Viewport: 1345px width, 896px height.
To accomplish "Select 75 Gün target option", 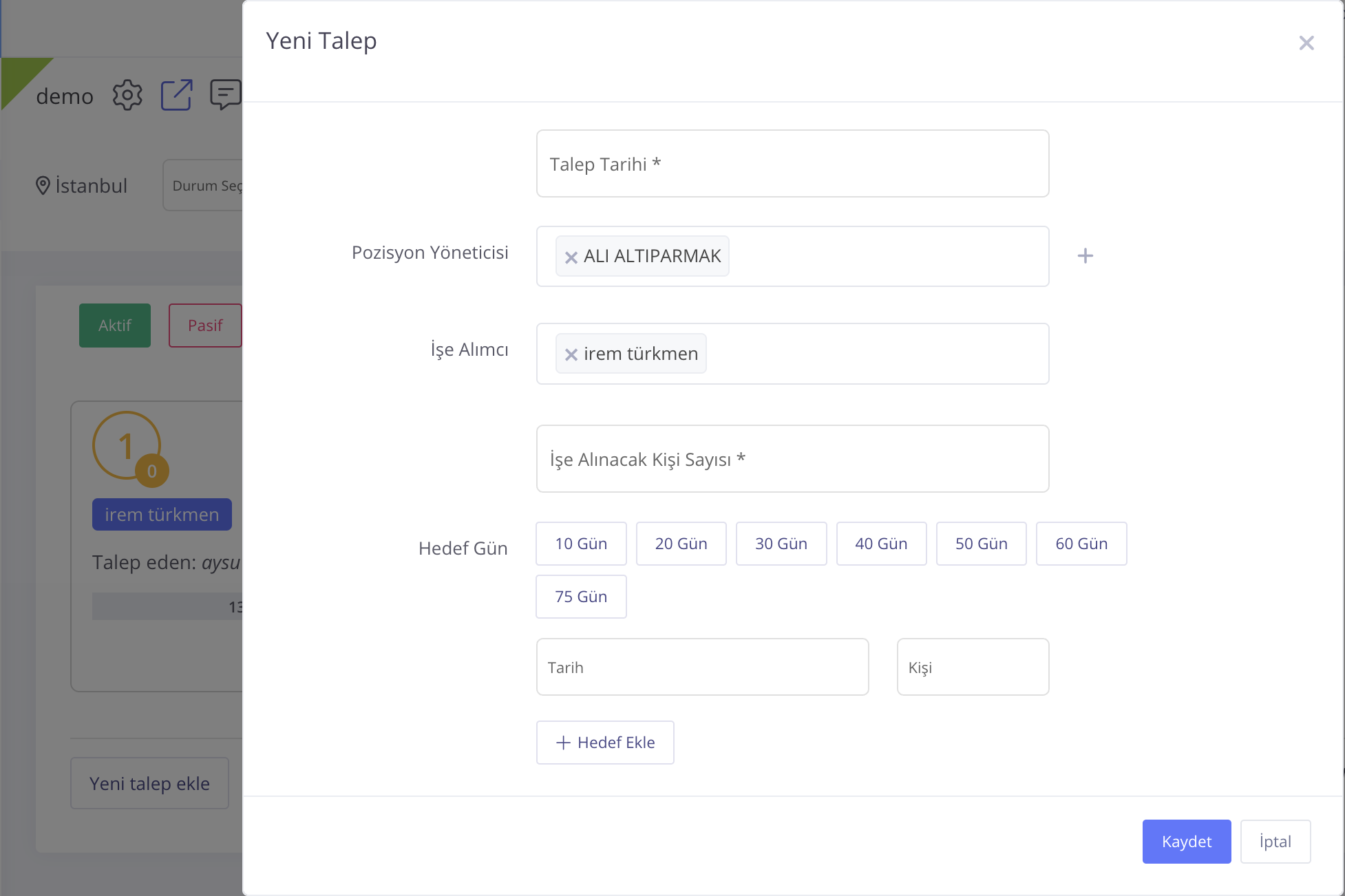I will click(581, 597).
